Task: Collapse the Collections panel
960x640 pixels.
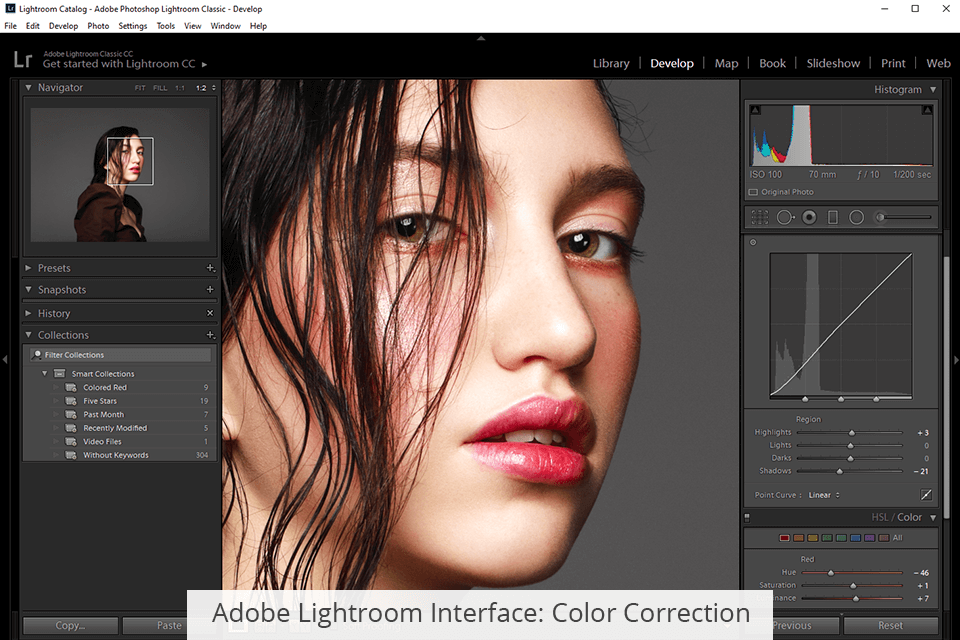Action: [x=28, y=334]
